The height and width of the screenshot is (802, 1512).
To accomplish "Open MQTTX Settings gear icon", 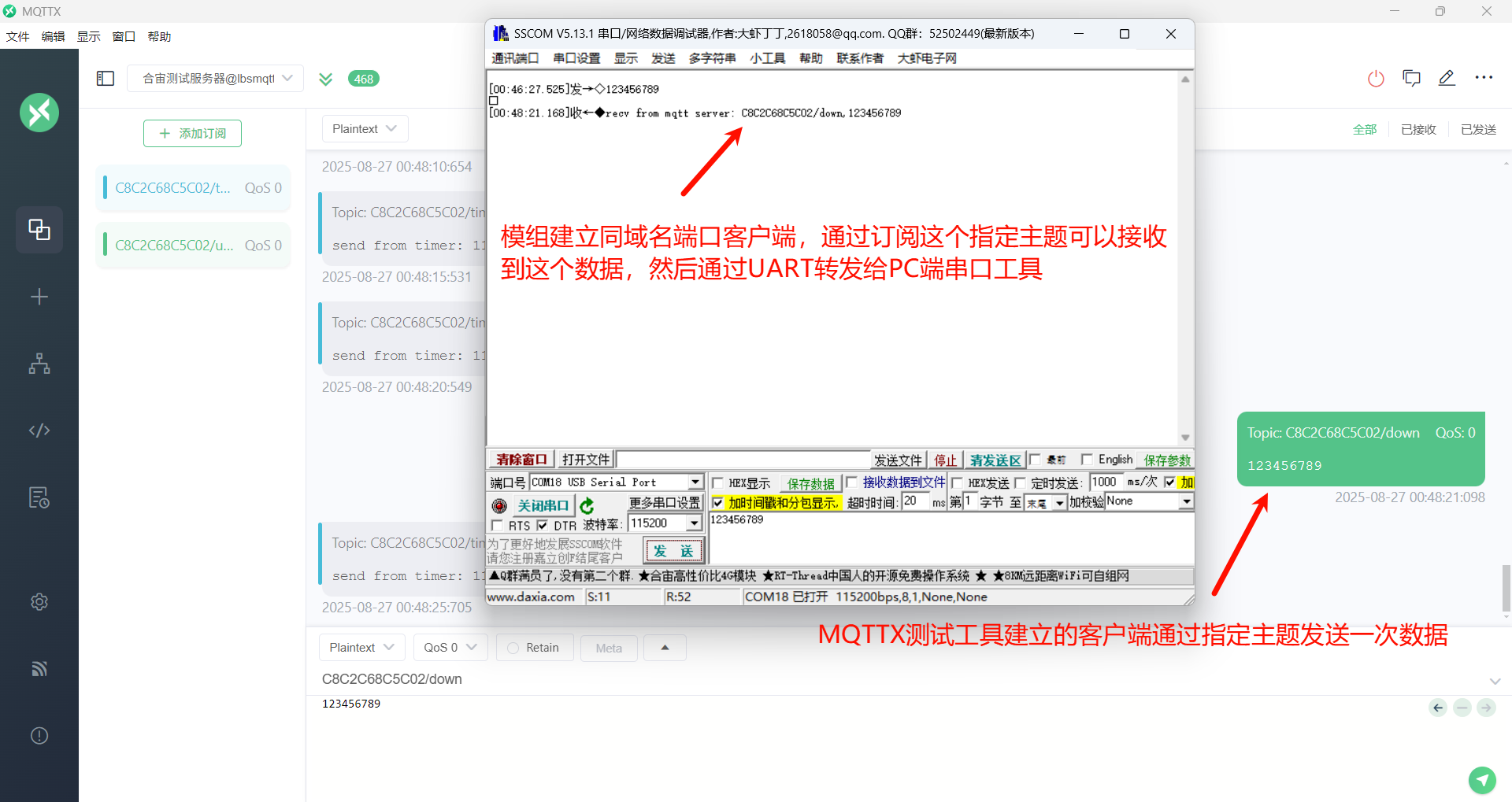I will 39,602.
